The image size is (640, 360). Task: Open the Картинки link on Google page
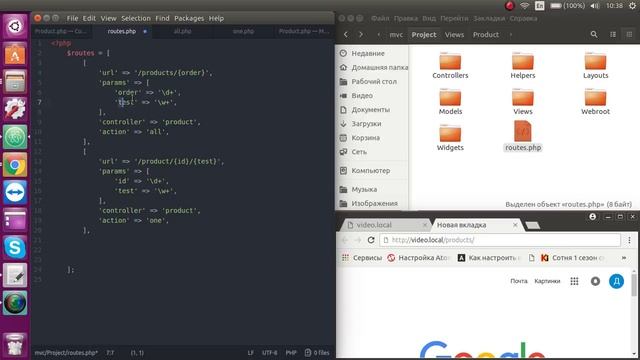547,281
